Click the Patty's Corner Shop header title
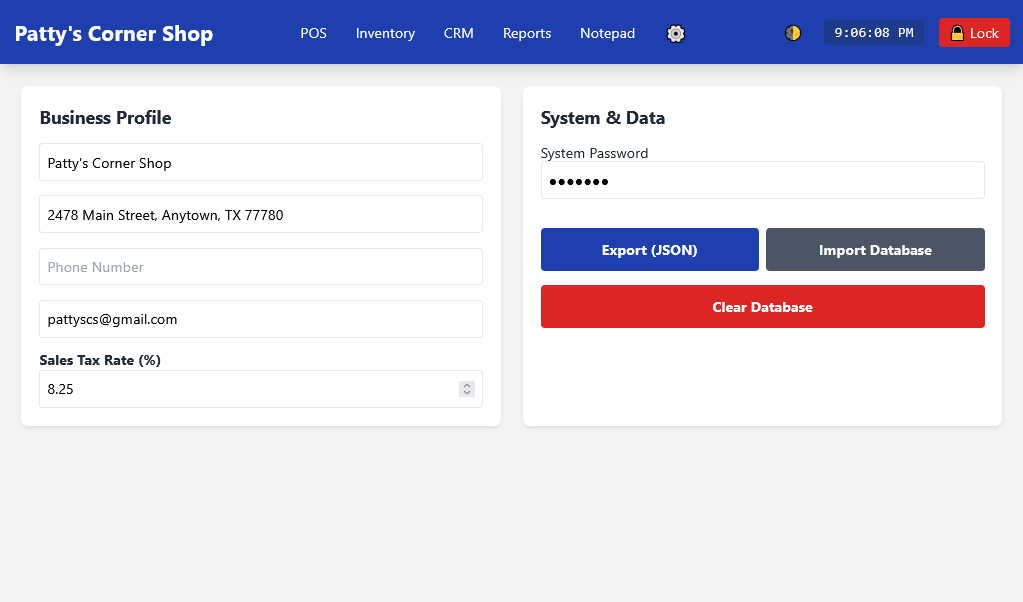The height and width of the screenshot is (602, 1023). (114, 33)
